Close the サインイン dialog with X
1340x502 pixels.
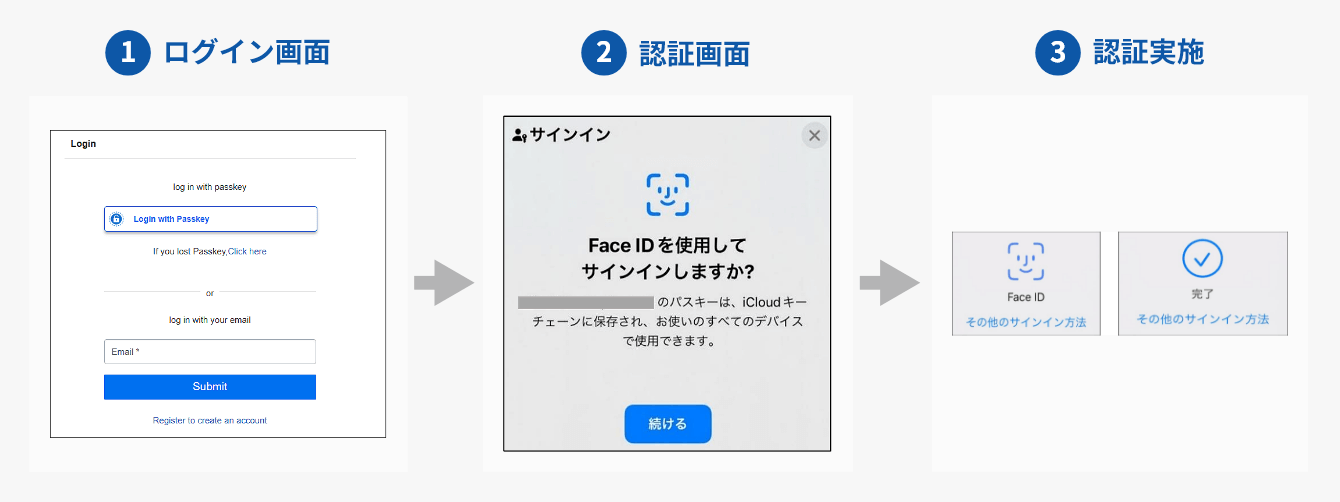pos(814,136)
